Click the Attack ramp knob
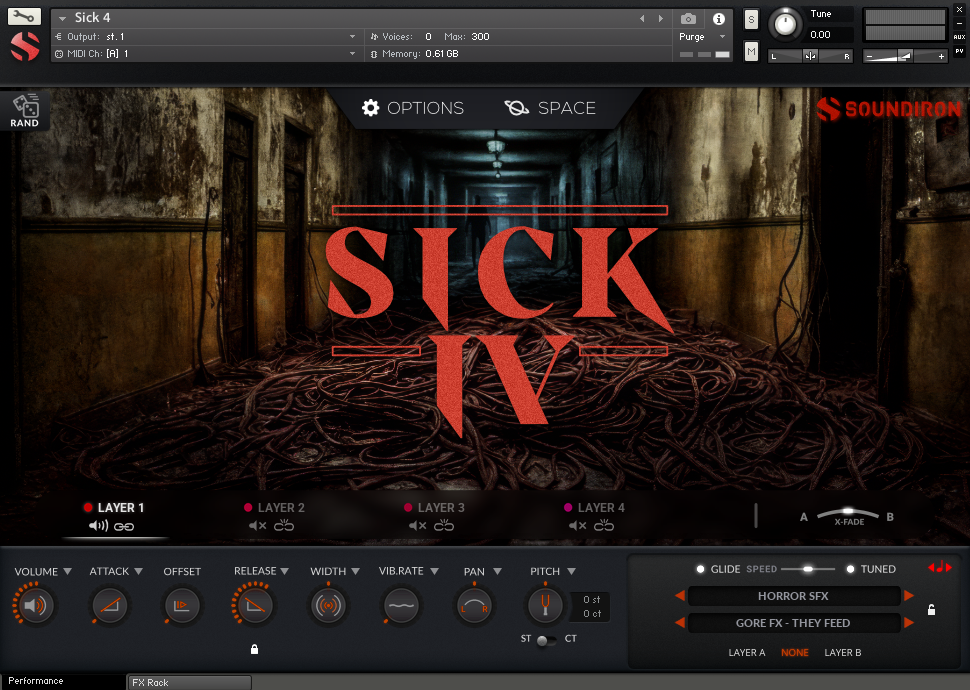Viewport: 970px width, 690px height. [109, 605]
